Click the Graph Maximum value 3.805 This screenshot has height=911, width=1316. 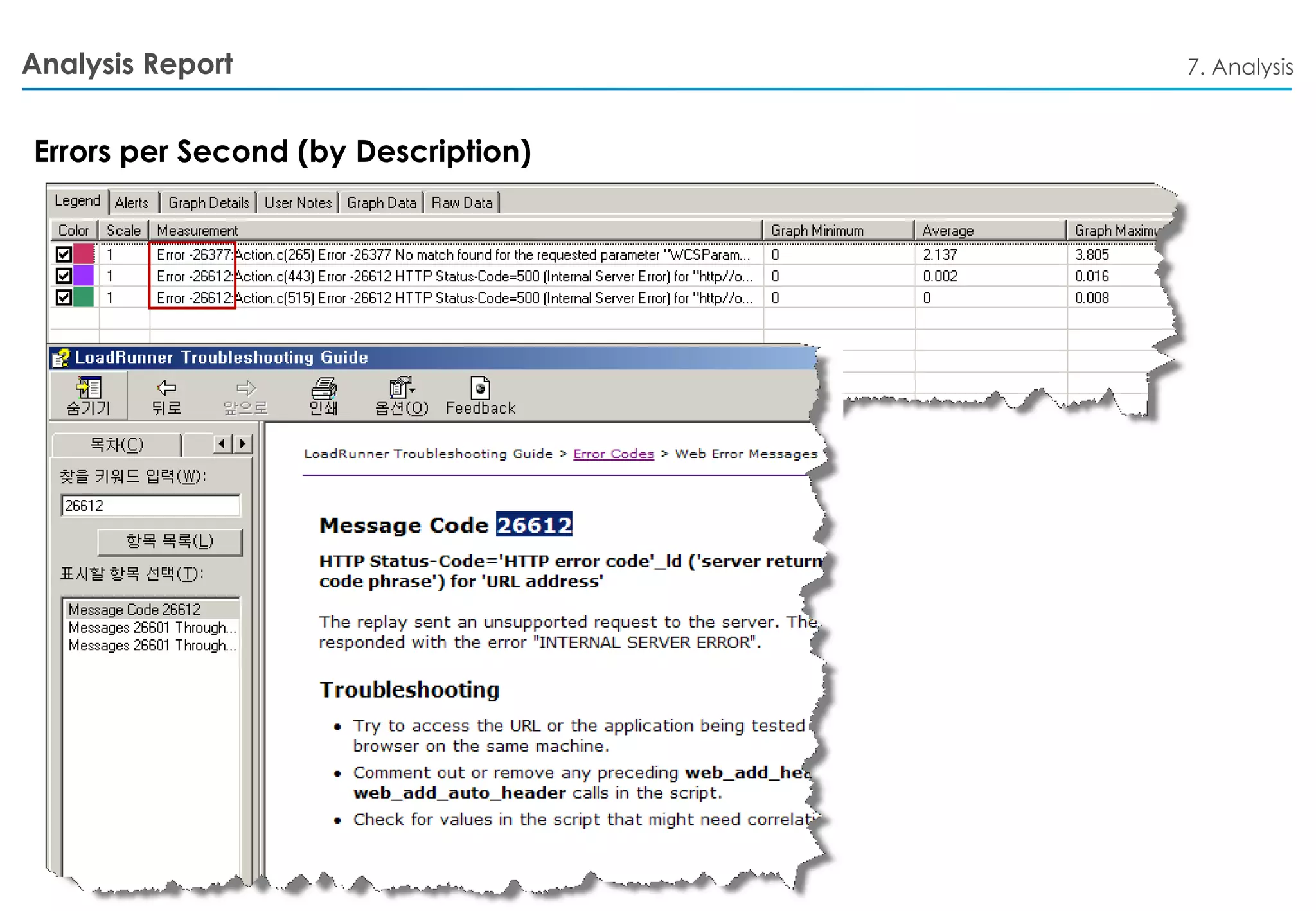pos(1092,254)
